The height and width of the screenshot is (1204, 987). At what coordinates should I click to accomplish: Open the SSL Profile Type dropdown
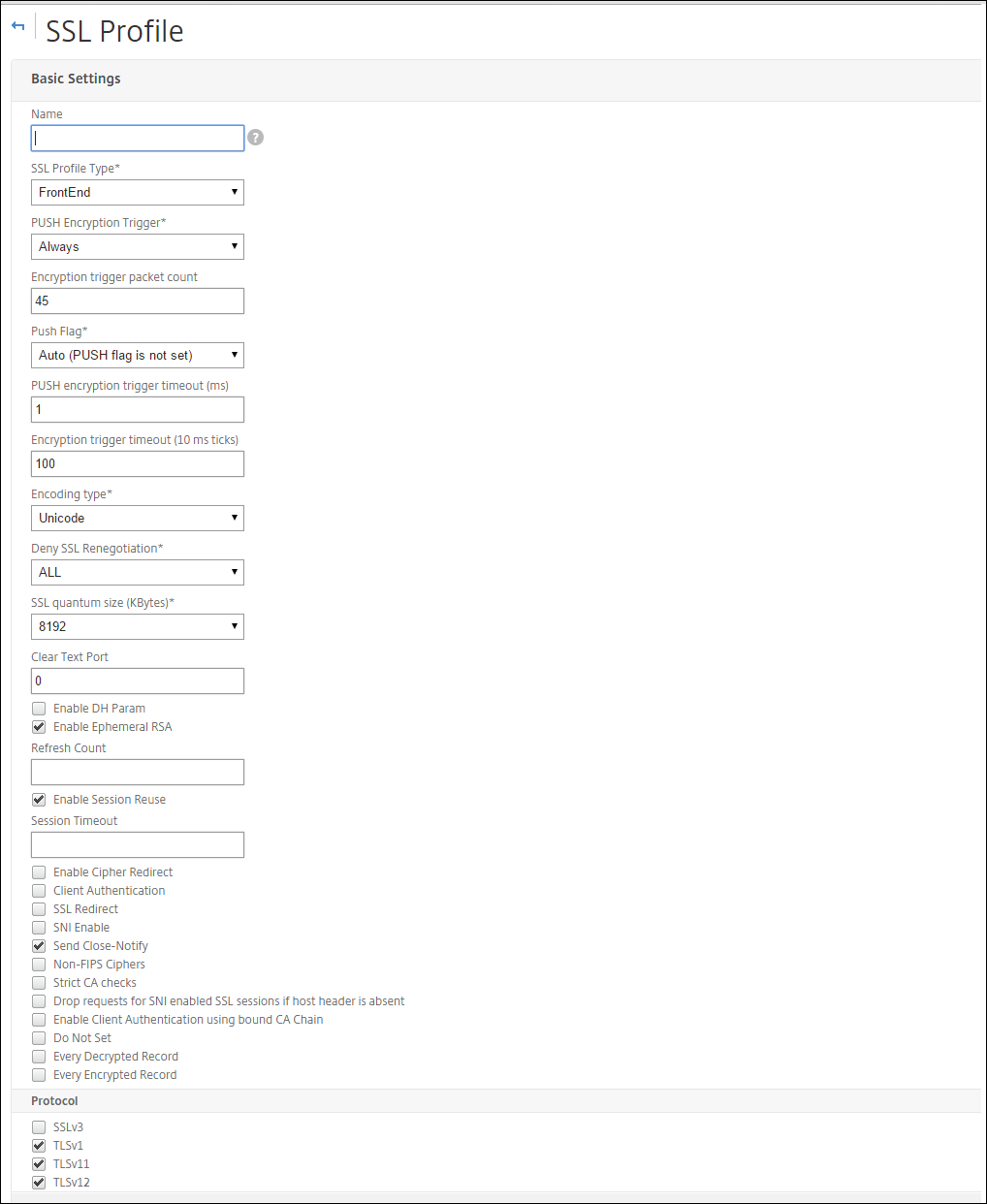pyautogui.click(x=138, y=192)
